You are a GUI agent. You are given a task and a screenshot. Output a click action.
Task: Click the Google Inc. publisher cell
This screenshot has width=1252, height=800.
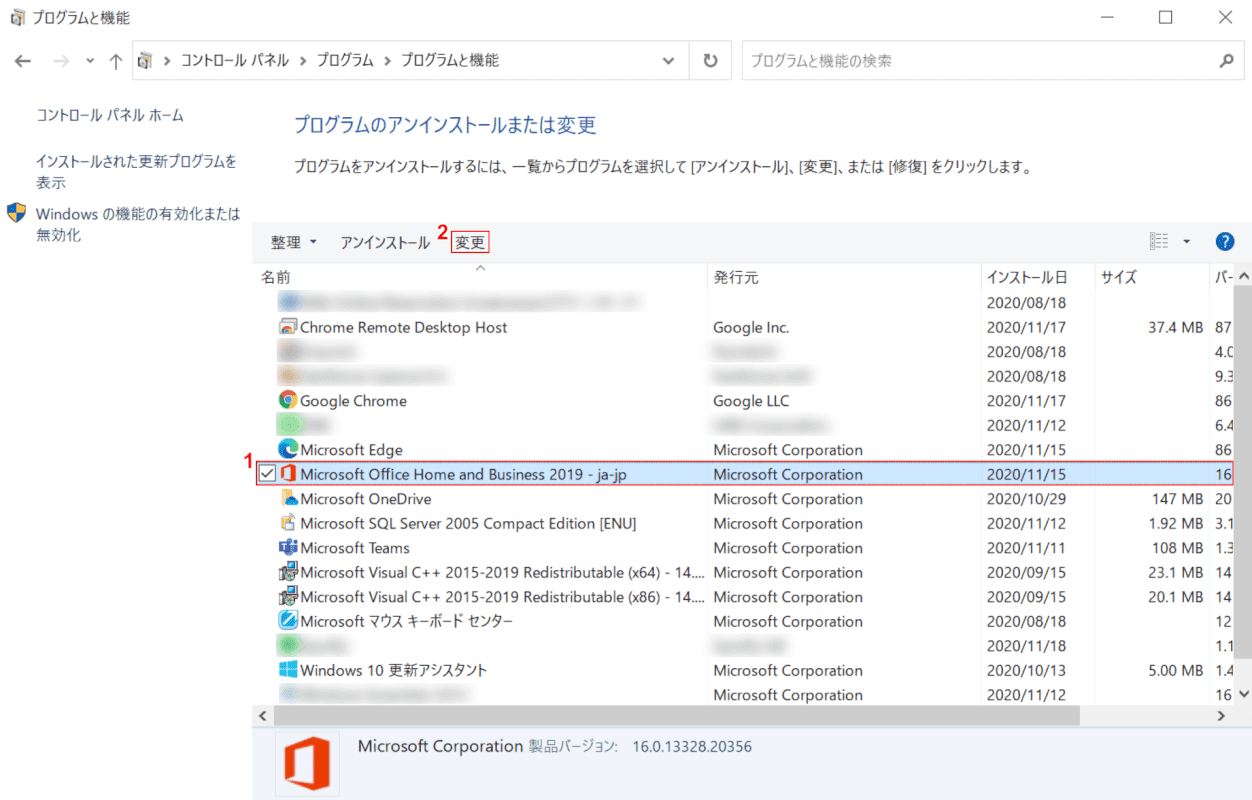(751, 327)
